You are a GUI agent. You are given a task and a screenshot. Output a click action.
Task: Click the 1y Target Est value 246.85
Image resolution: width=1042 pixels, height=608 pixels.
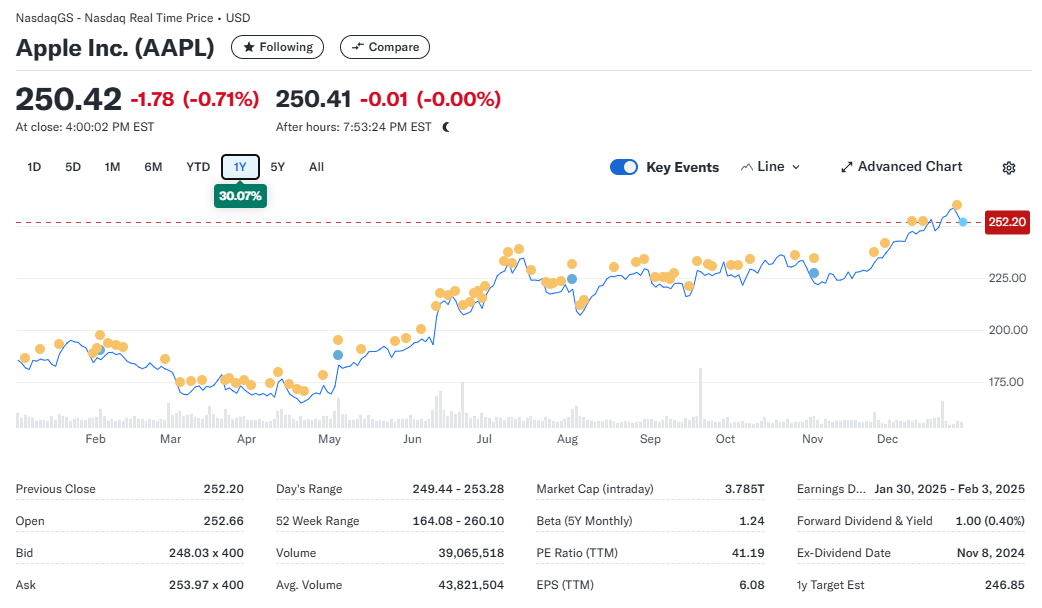pyautogui.click(x=1005, y=585)
